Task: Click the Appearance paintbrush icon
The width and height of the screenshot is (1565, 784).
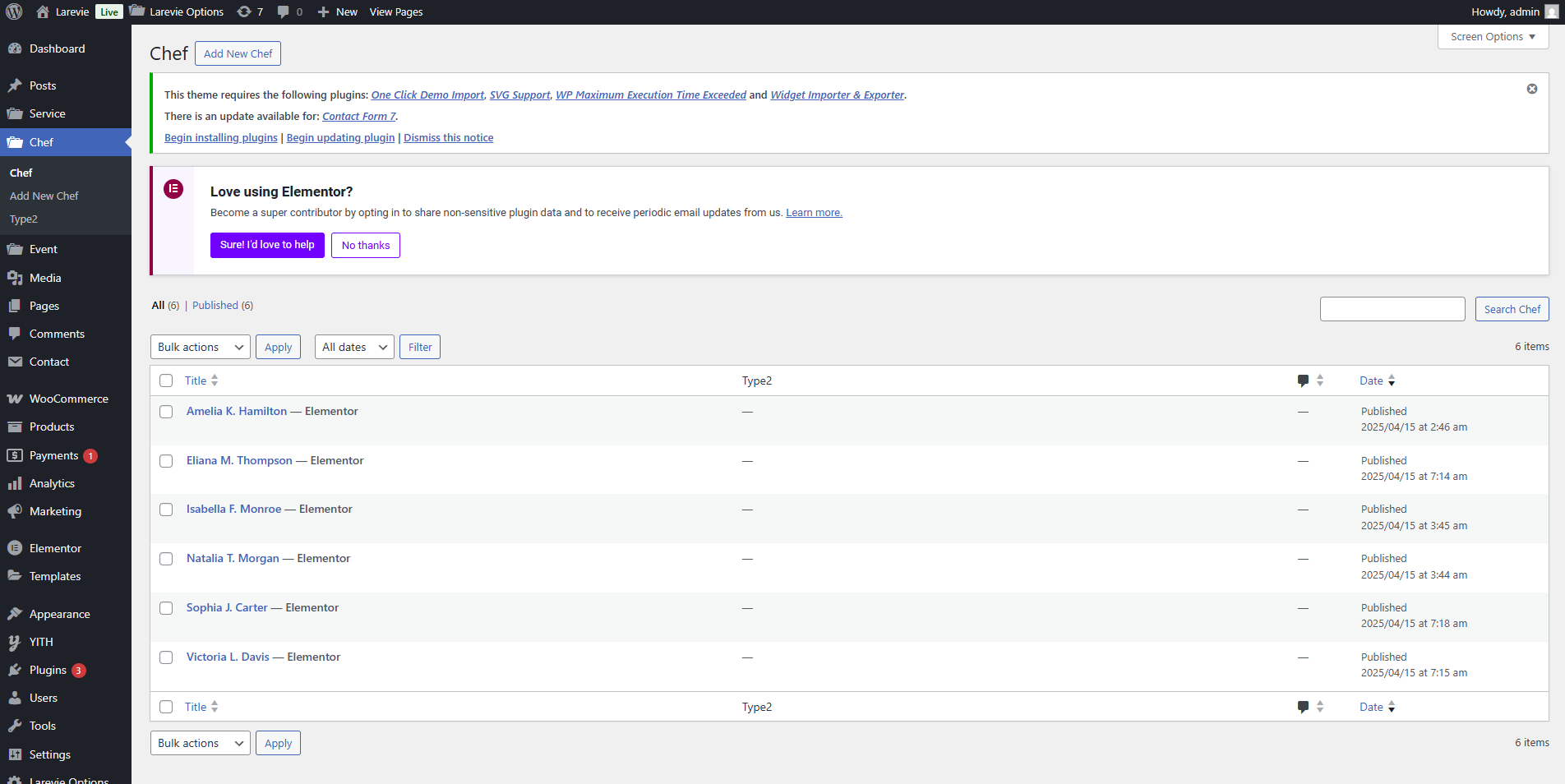Action: (15, 614)
